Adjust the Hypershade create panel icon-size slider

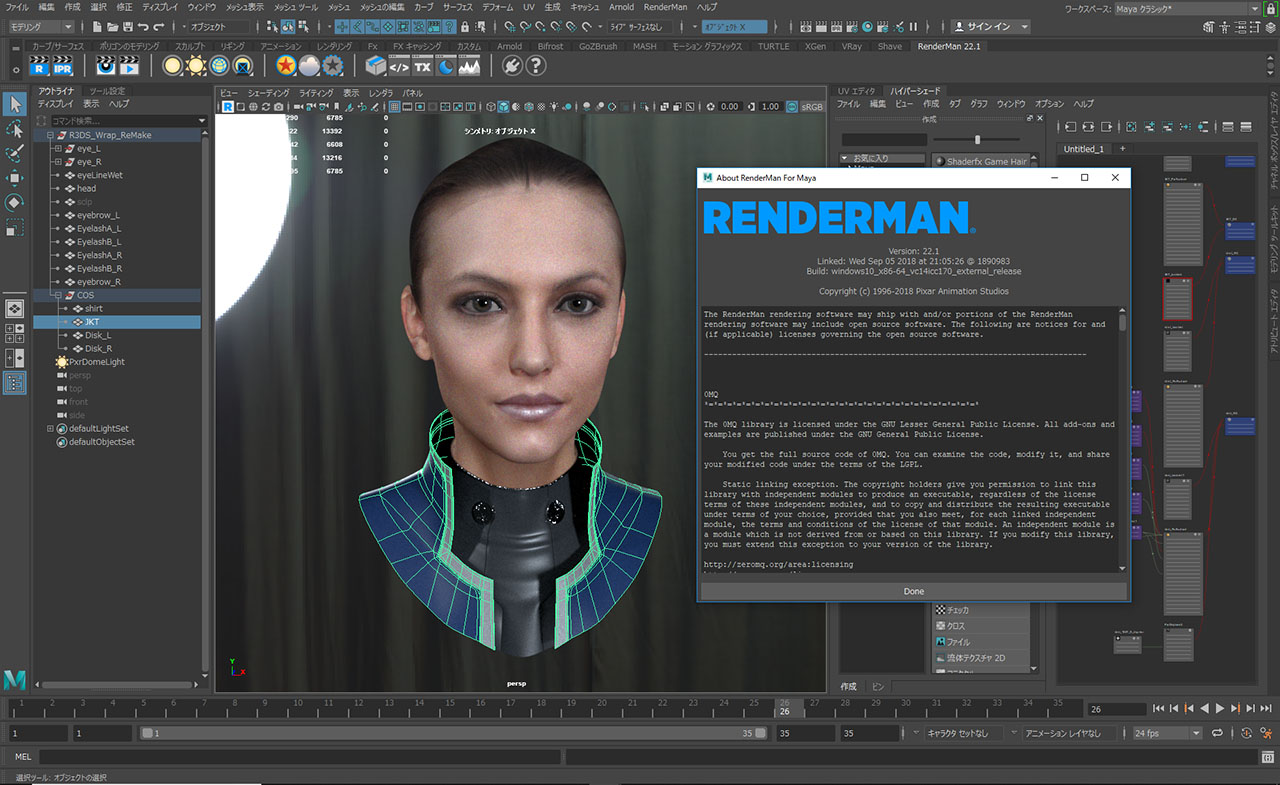(977, 140)
